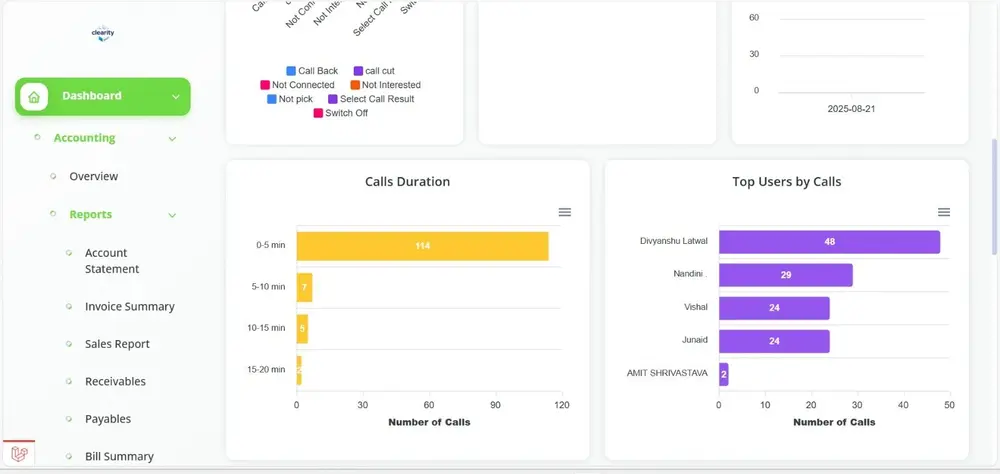Click the Clearity logo
The image size is (1000, 474).
coord(103,34)
